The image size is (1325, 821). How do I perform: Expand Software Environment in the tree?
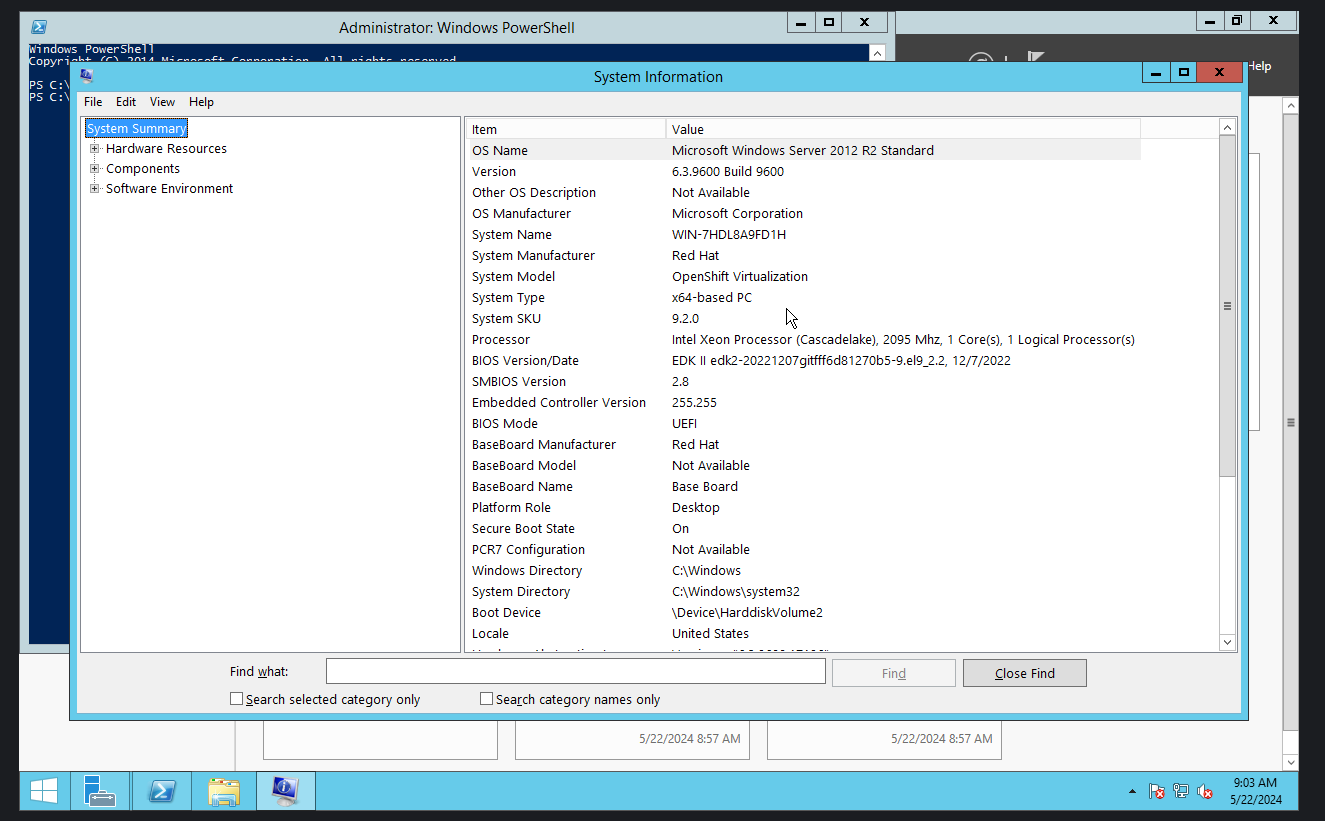pos(95,188)
